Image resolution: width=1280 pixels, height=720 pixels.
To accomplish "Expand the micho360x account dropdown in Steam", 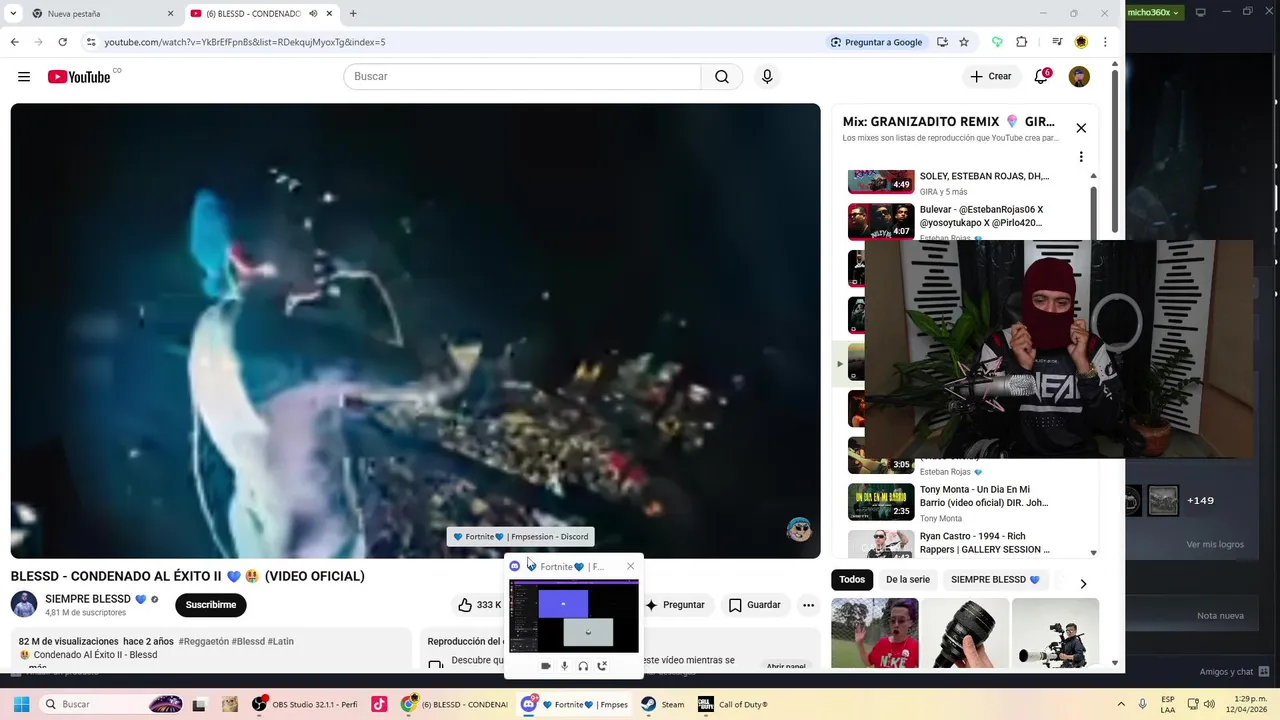I will click(x=1154, y=12).
